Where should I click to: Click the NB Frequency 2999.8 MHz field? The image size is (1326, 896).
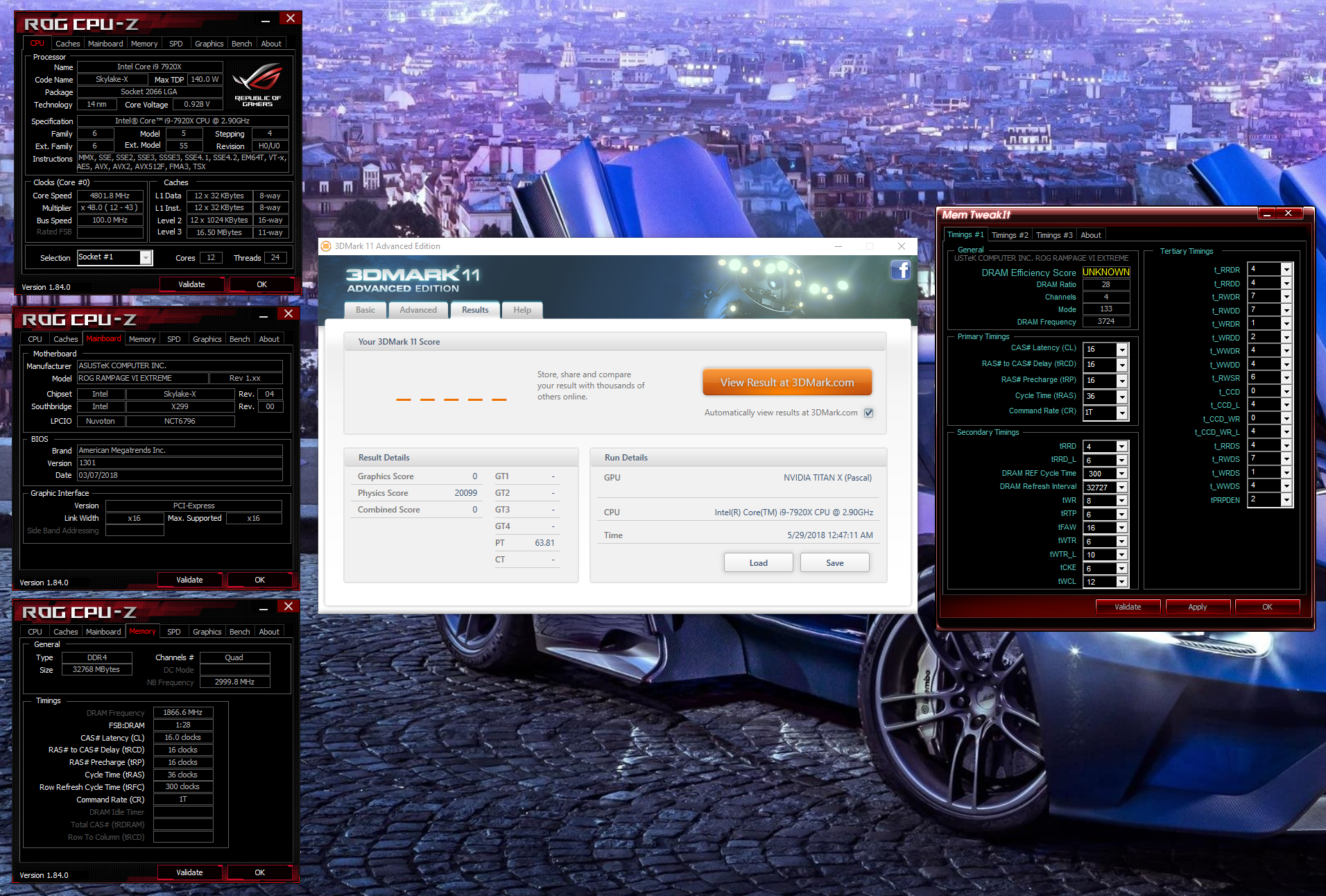click(234, 682)
